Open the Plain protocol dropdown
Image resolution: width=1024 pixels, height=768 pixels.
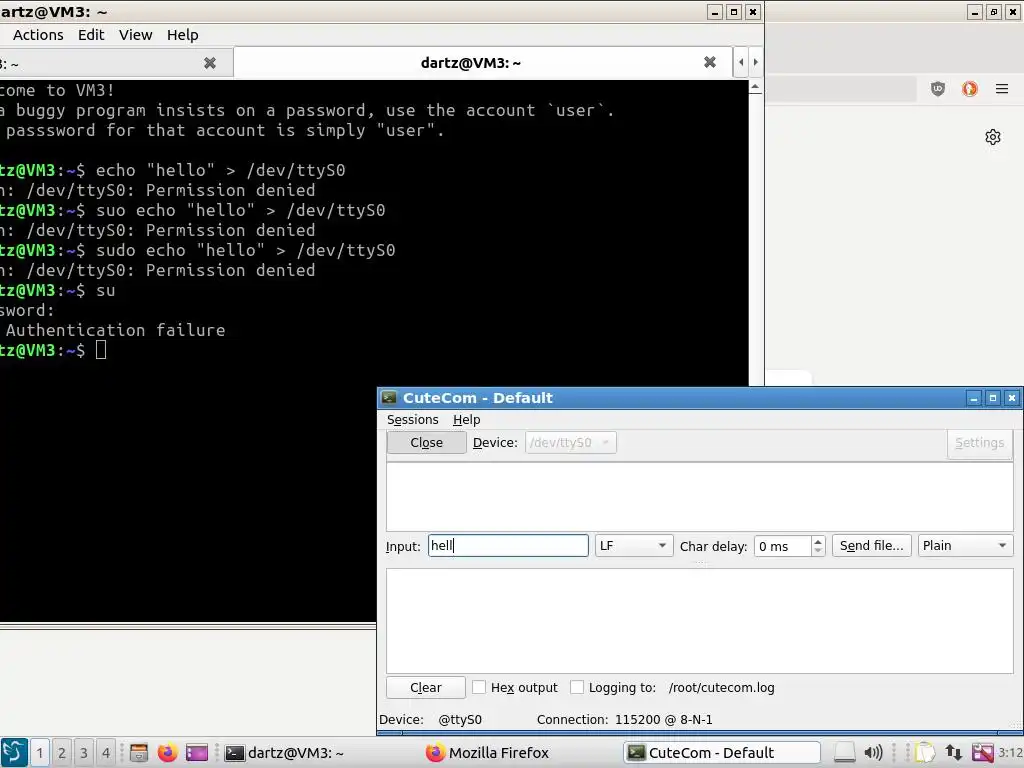tap(965, 545)
